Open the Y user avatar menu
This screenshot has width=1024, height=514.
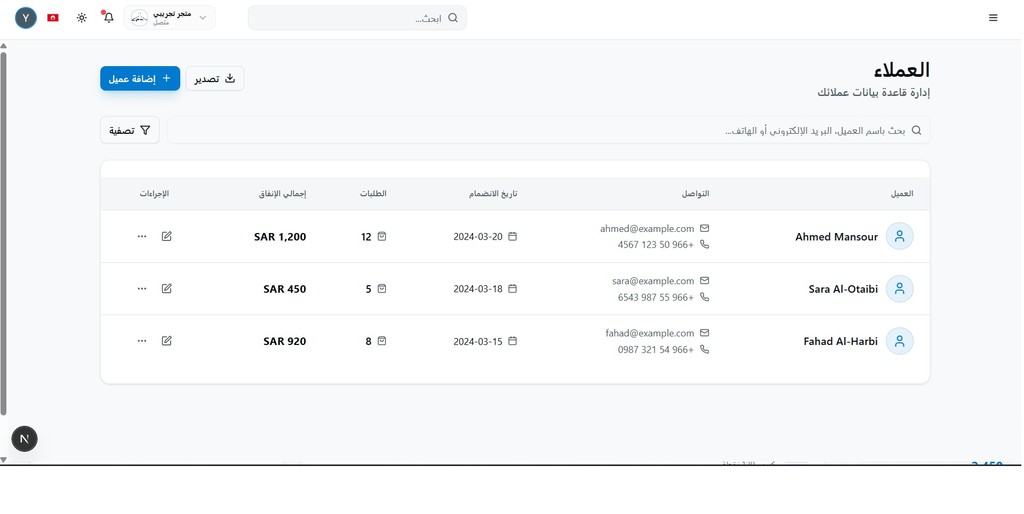pos(26,18)
